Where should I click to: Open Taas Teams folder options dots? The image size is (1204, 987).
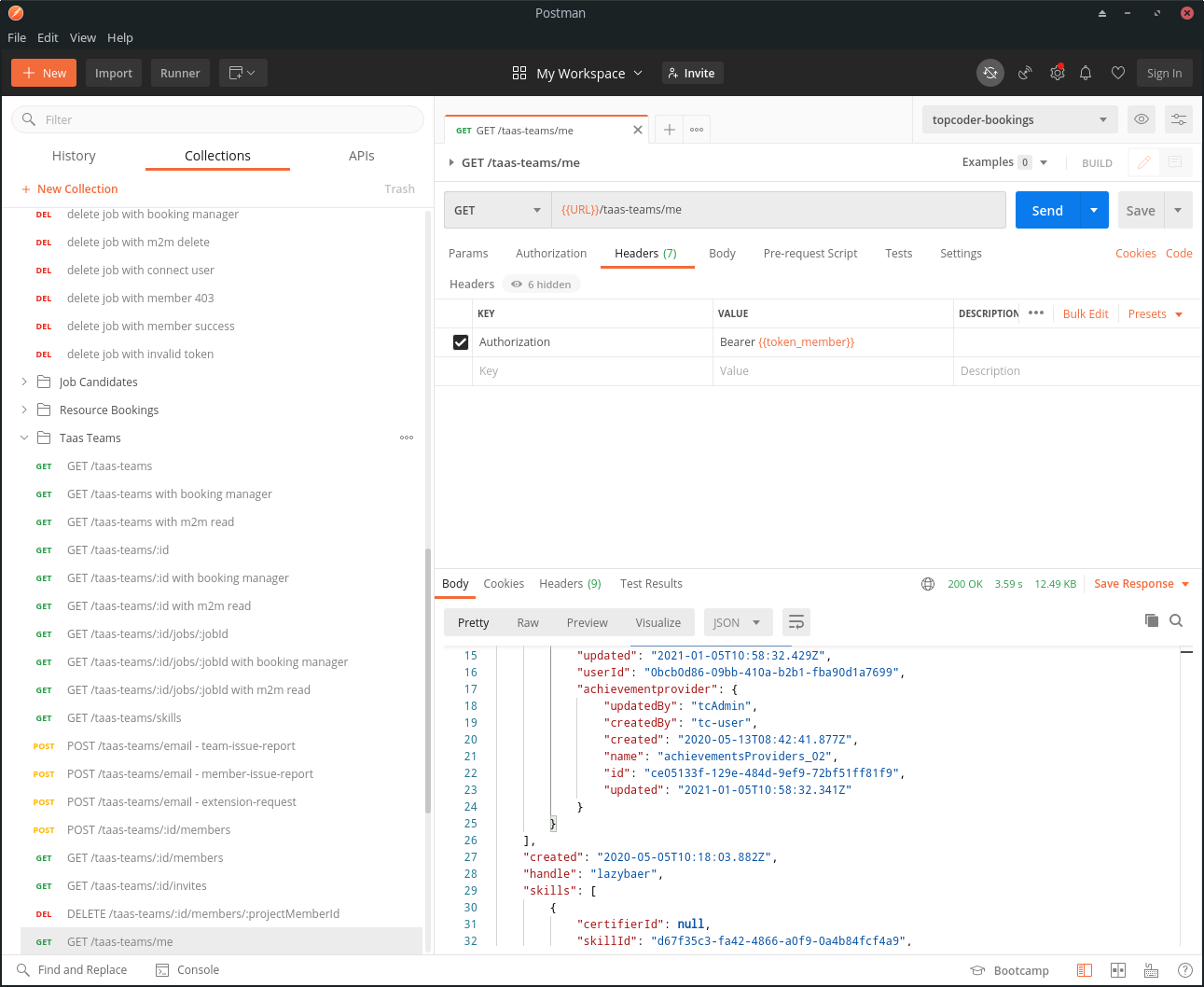pyautogui.click(x=407, y=438)
